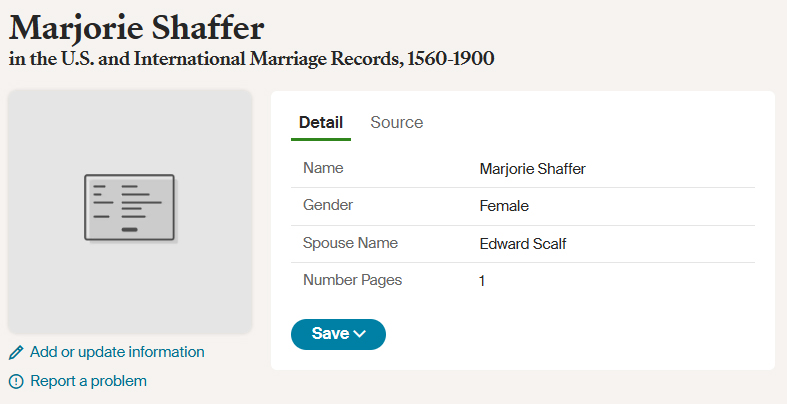
Task: Click the gray record image placeholder
Action: pyautogui.click(x=130, y=212)
